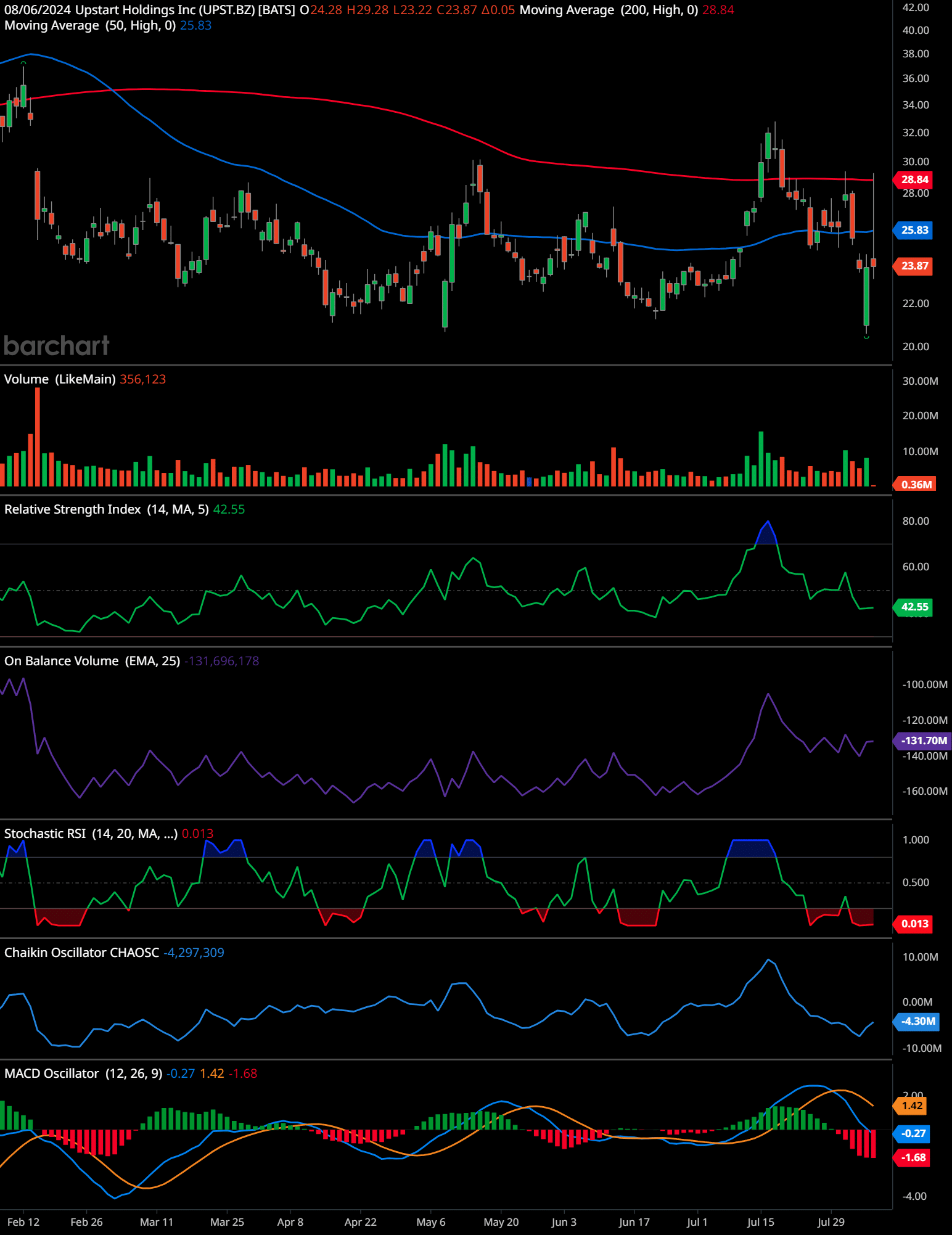
Task: Click the Feb 12 date axis label
Action: [x=23, y=1222]
